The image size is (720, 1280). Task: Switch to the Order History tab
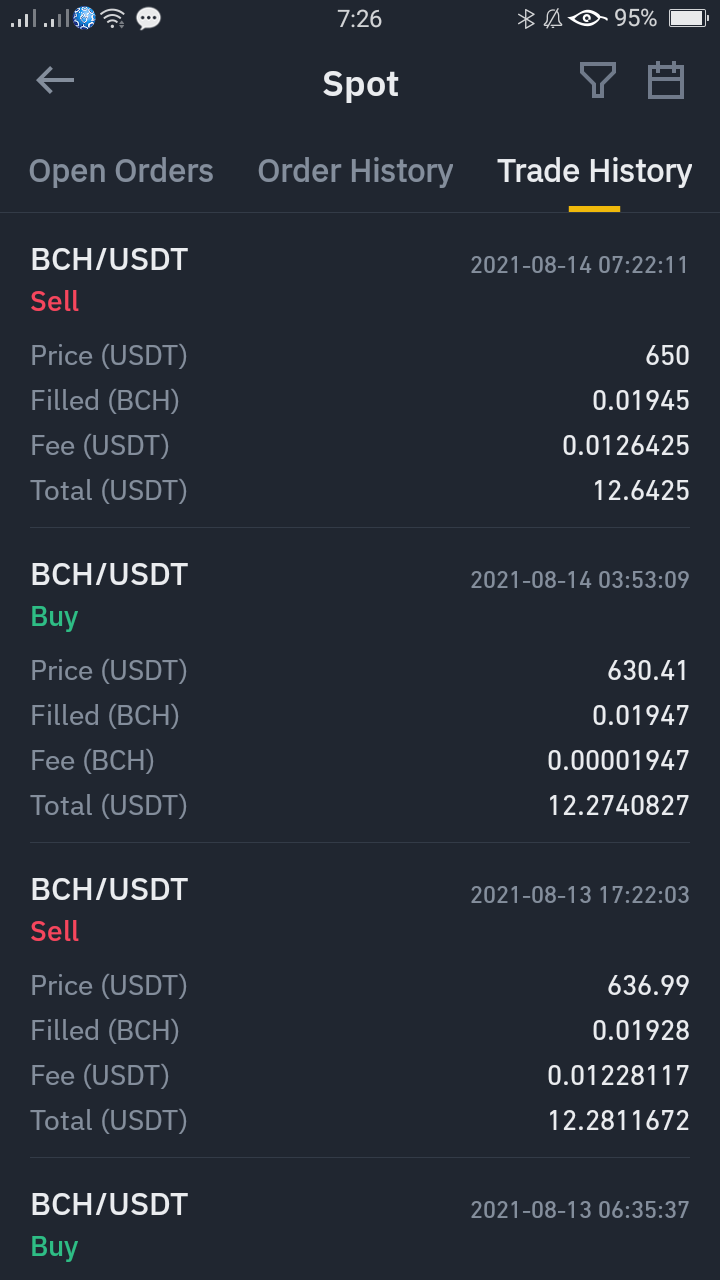(x=355, y=171)
